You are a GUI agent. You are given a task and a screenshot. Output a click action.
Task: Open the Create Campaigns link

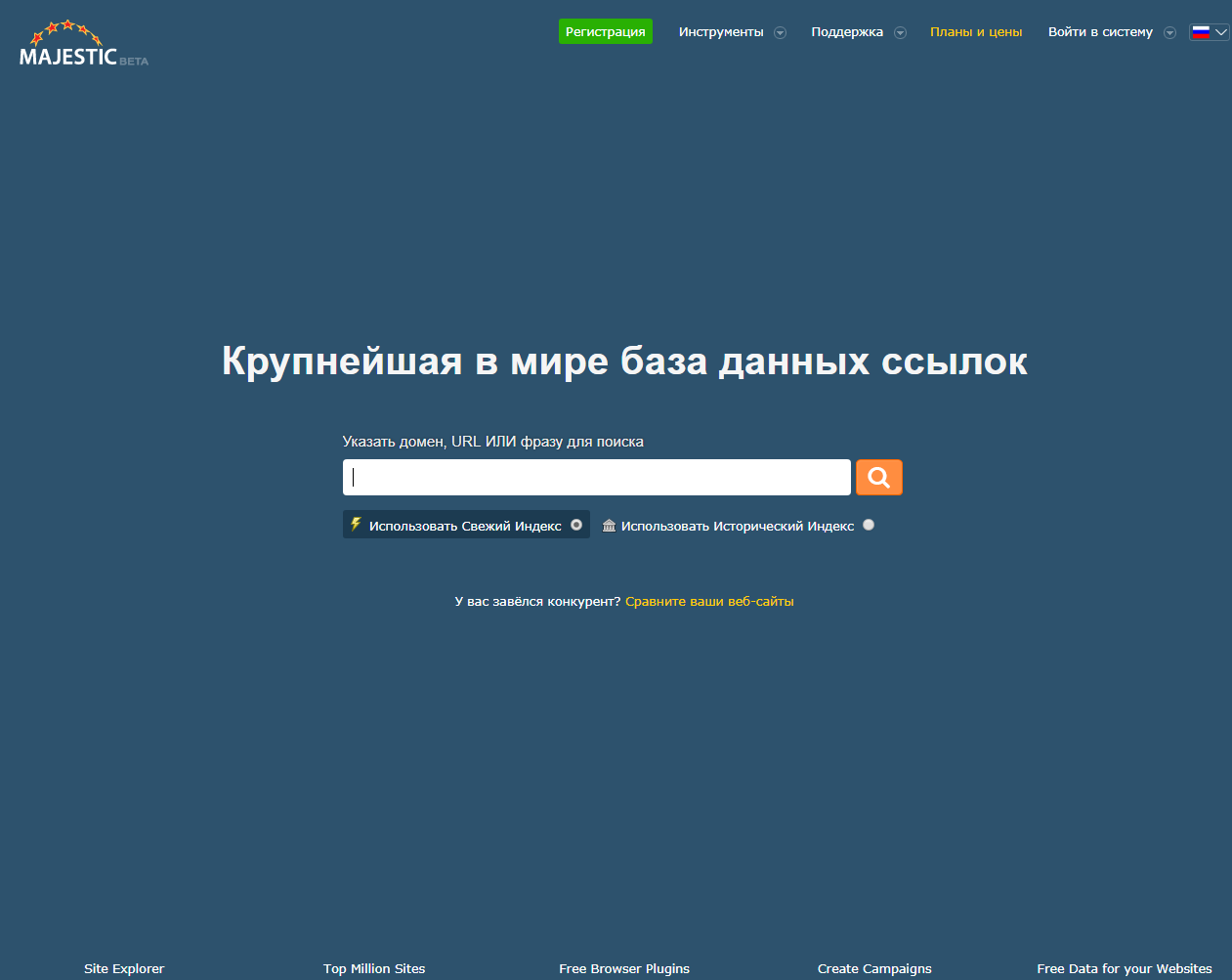coord(874,968)
